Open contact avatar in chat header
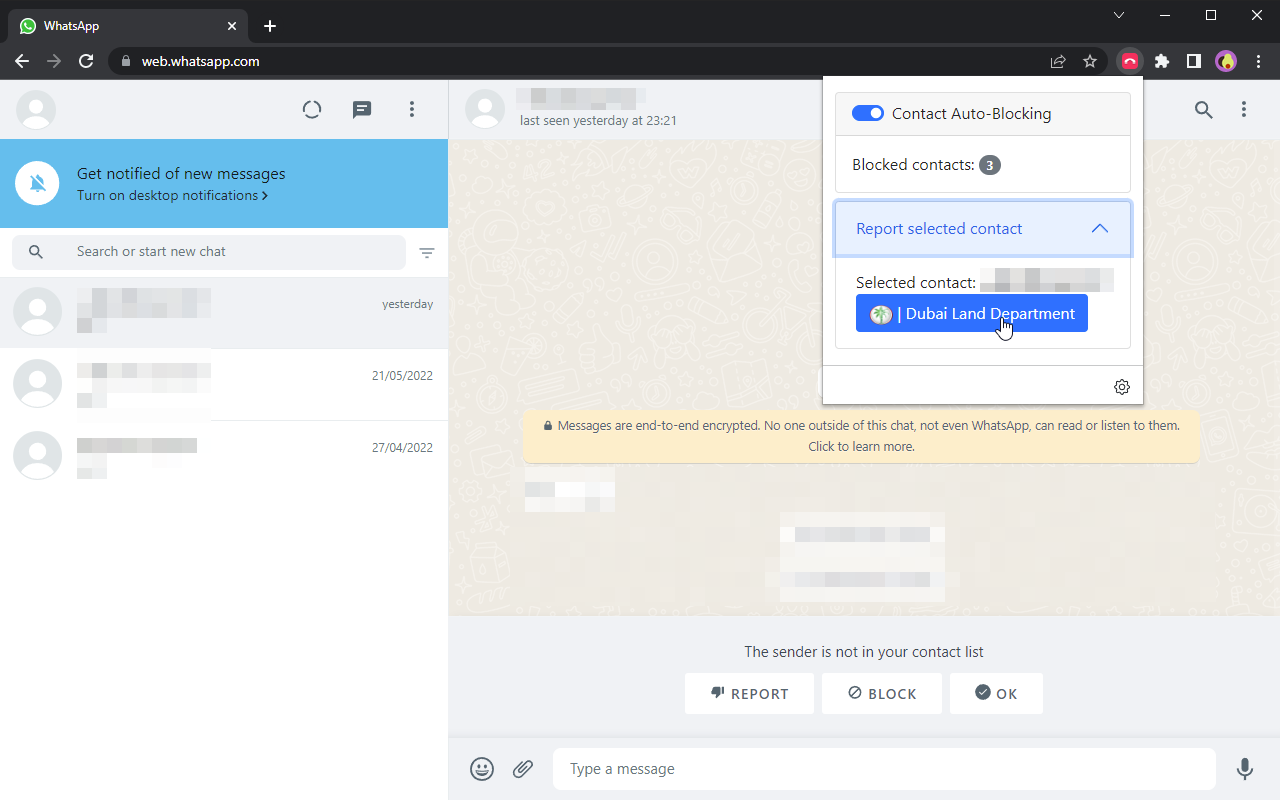 point(485,110)
